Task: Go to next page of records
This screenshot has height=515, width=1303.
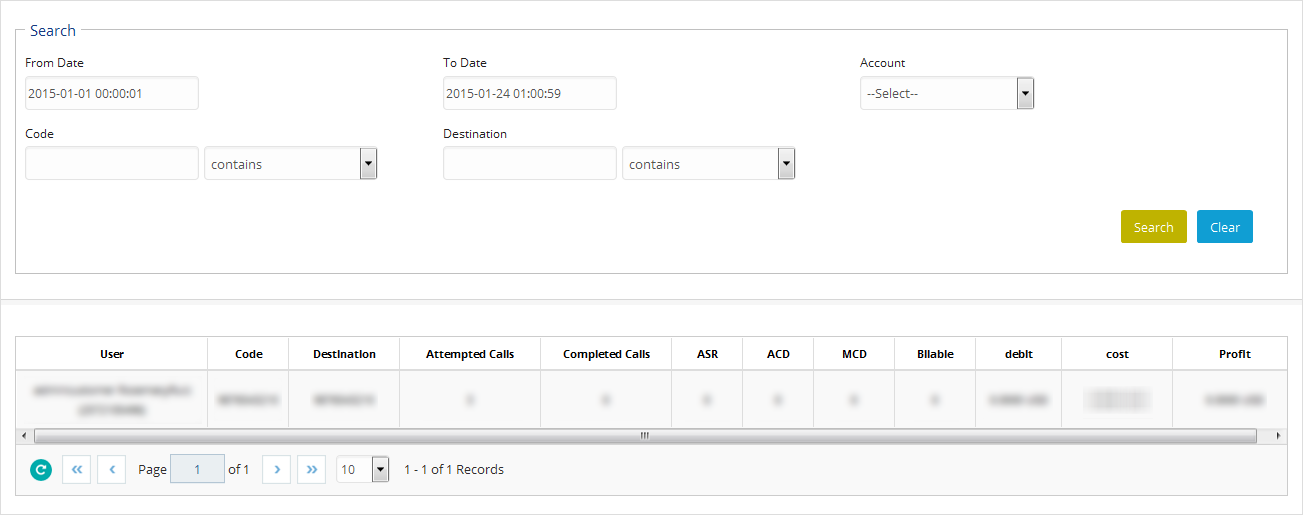Action: [276, 469]
